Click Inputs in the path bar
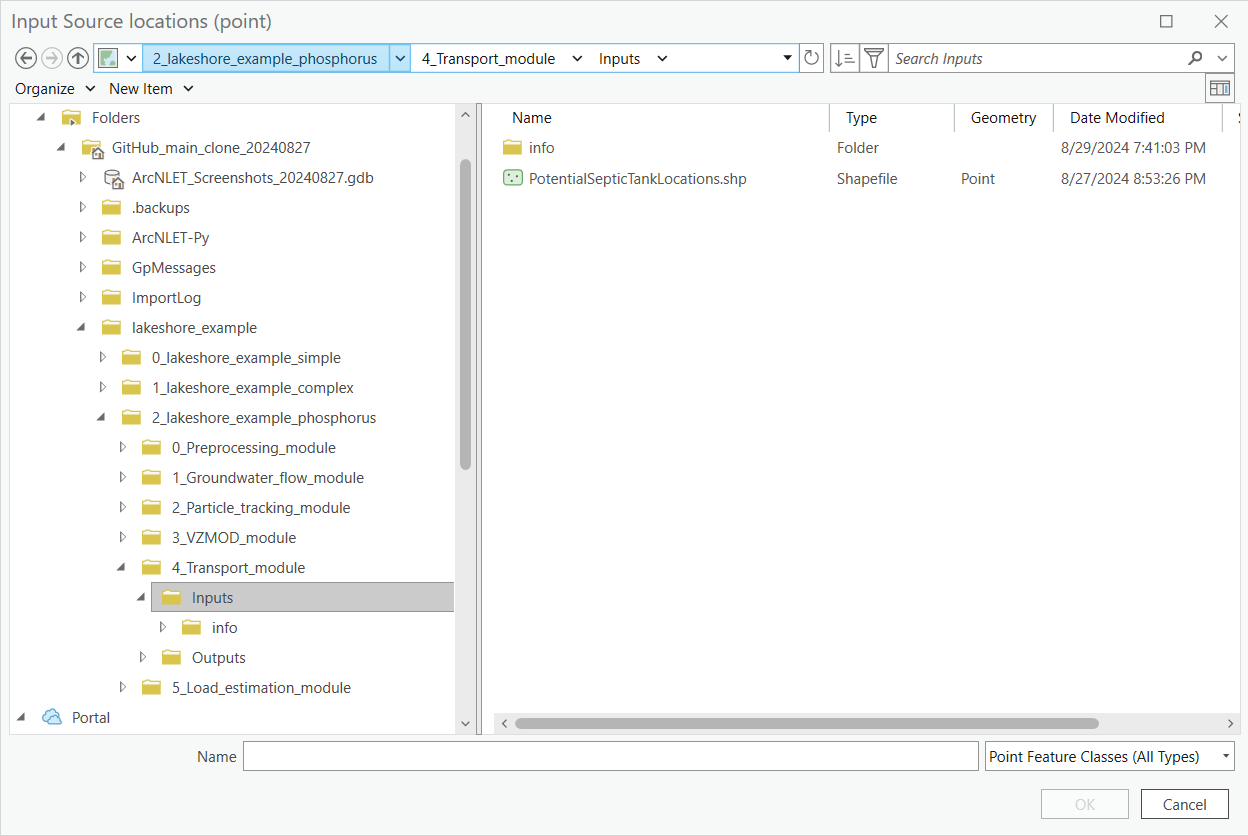The image size is (1248, 836). point(619,59)
